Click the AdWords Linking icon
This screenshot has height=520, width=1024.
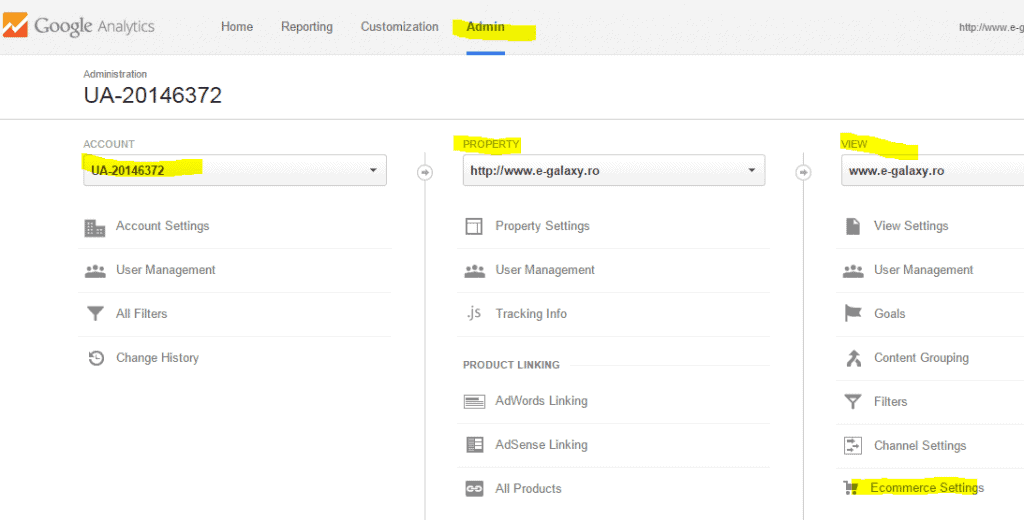[x=474, y=402]
